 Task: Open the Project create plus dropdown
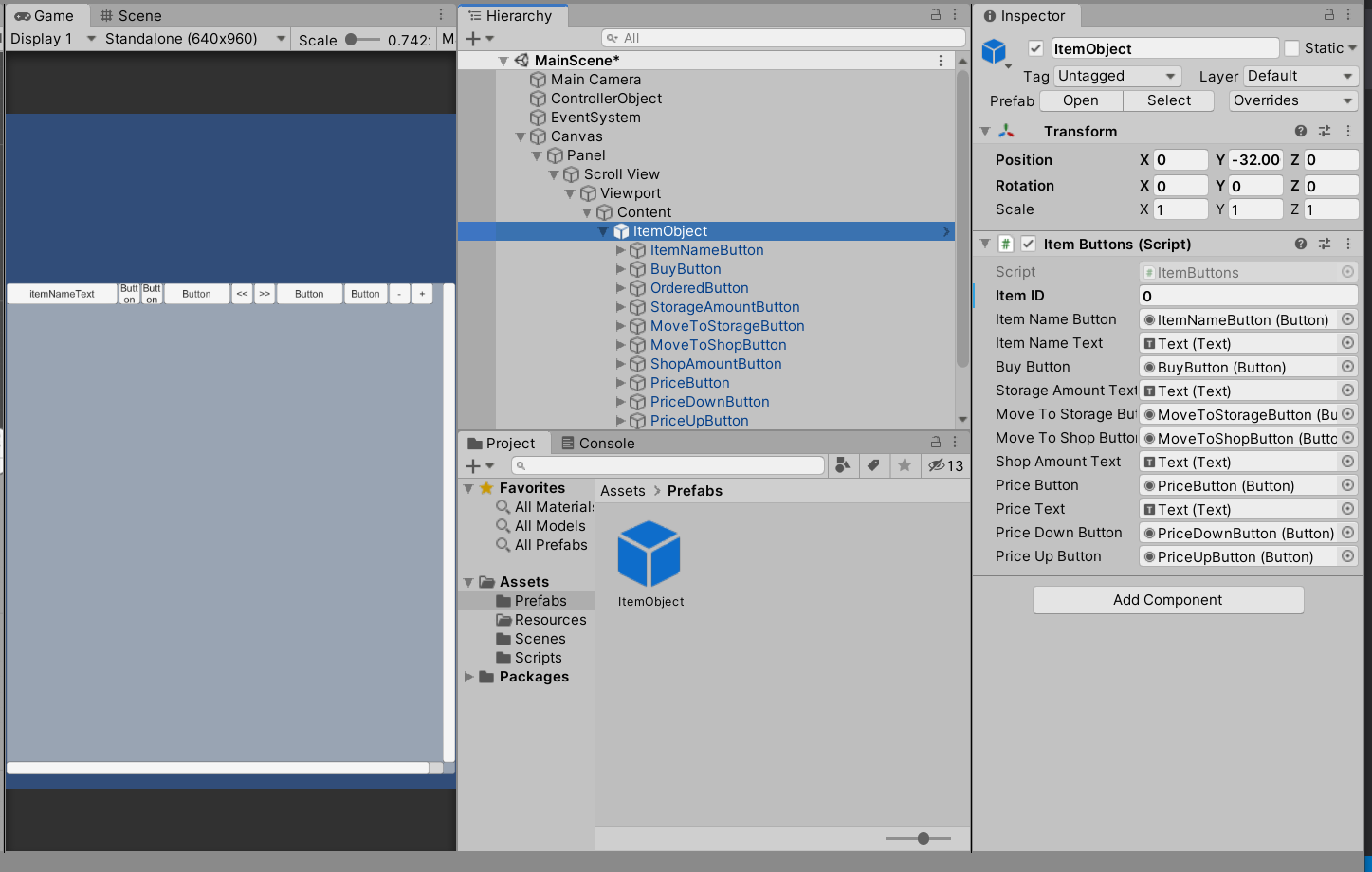pos(480,465)
